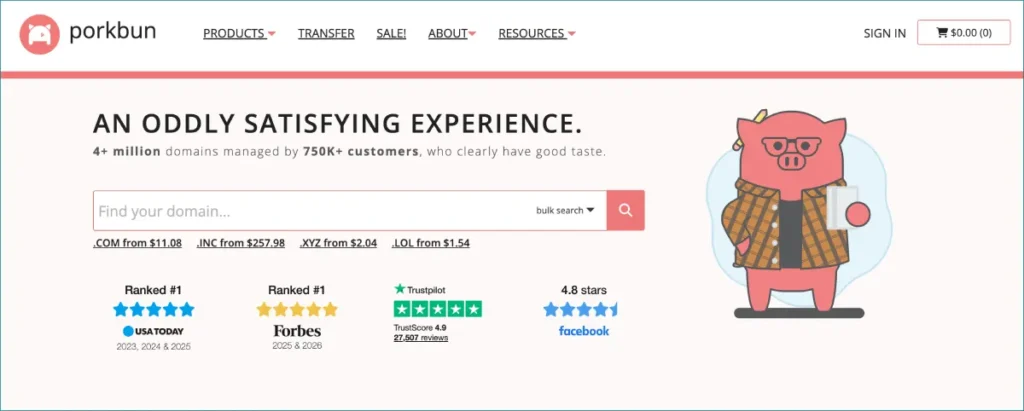Open the ABOUT dropdown menu

[452, 33]
